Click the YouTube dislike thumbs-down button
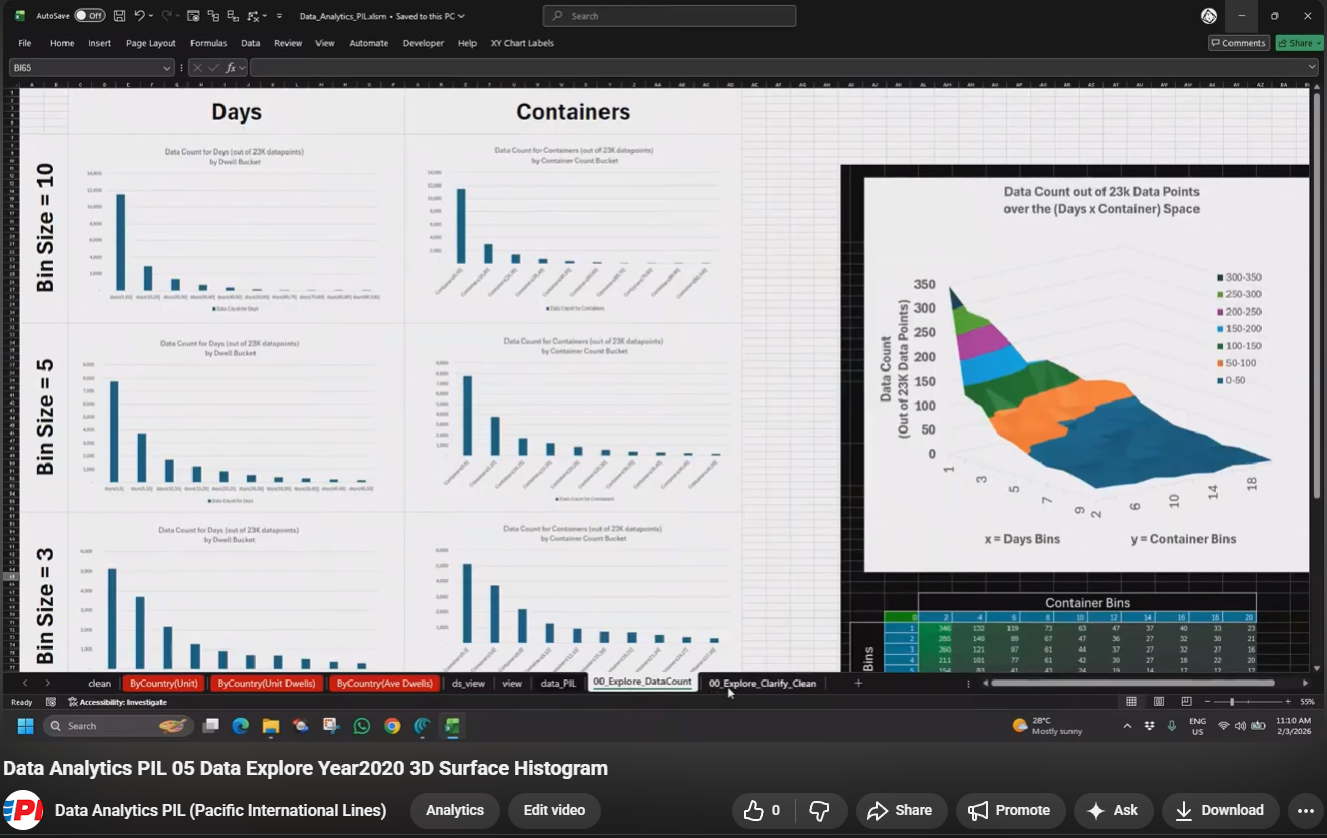 point(819,810)
